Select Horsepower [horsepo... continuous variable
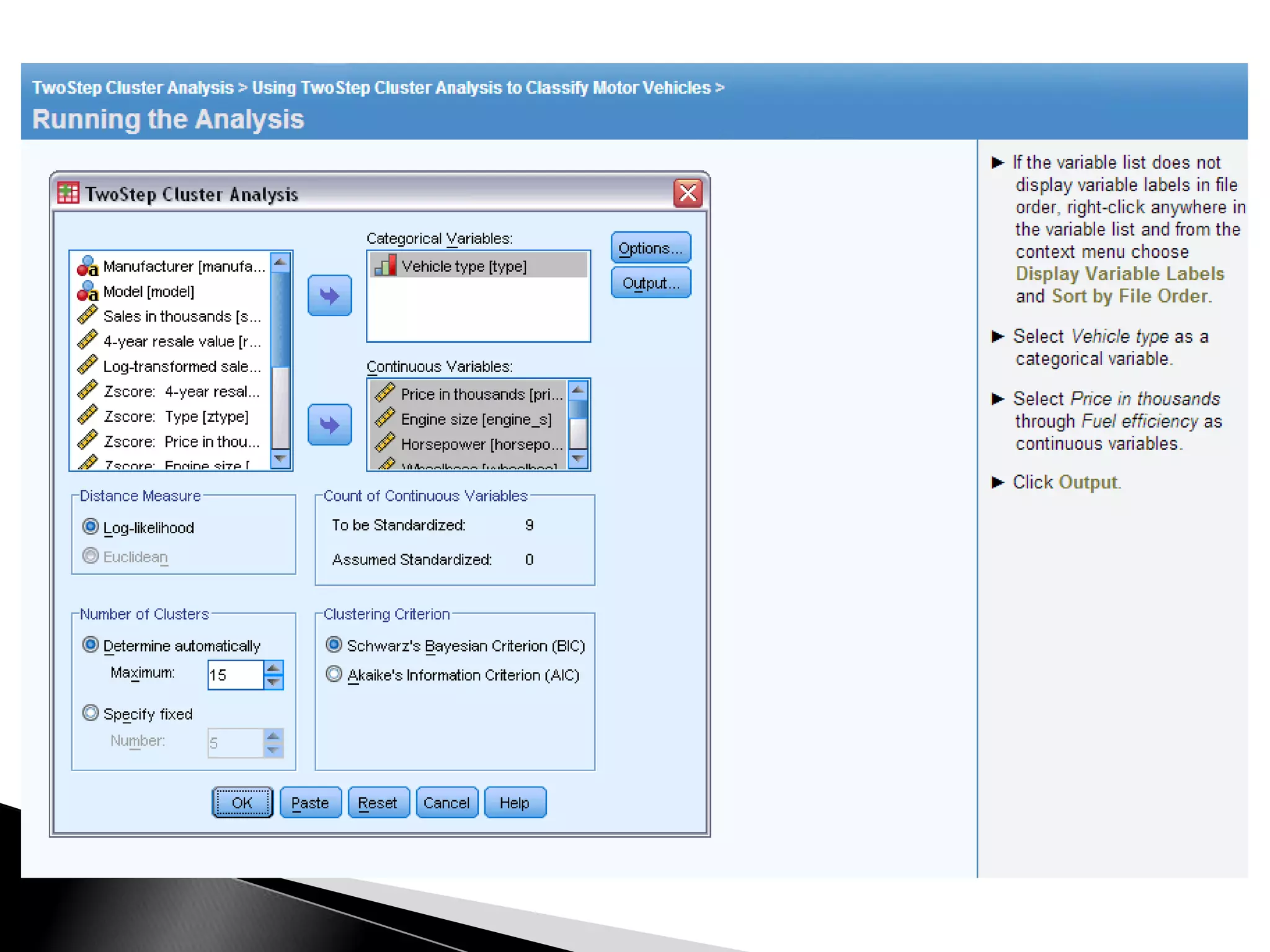 (x=469, y=444)
